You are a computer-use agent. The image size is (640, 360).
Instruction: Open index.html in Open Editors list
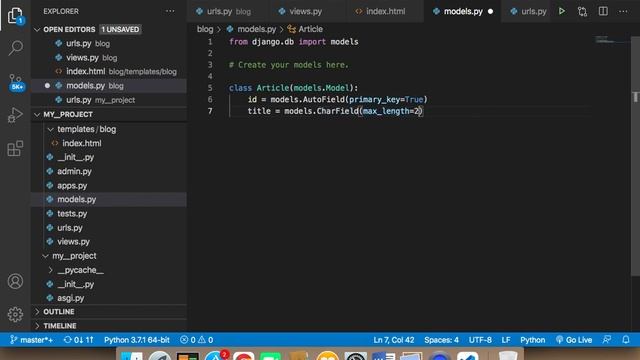109,71
